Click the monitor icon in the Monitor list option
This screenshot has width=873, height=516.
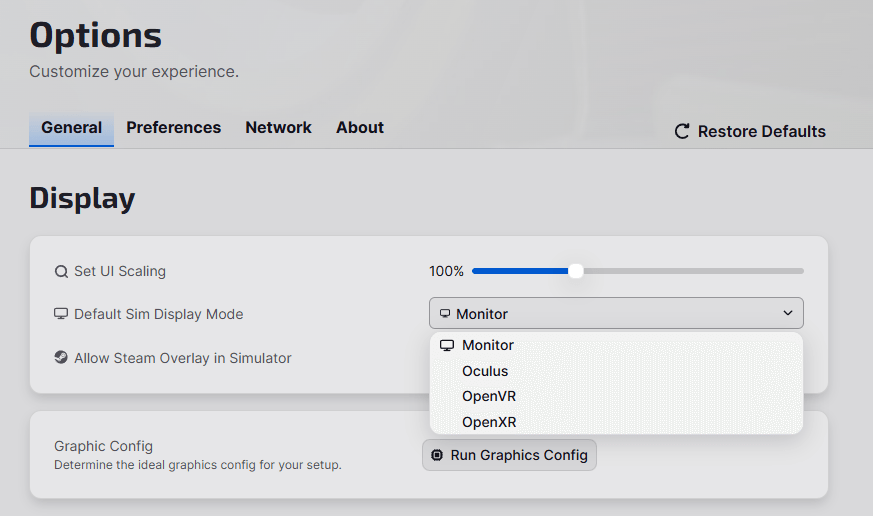pyautogui.click(x=447, y=345)
